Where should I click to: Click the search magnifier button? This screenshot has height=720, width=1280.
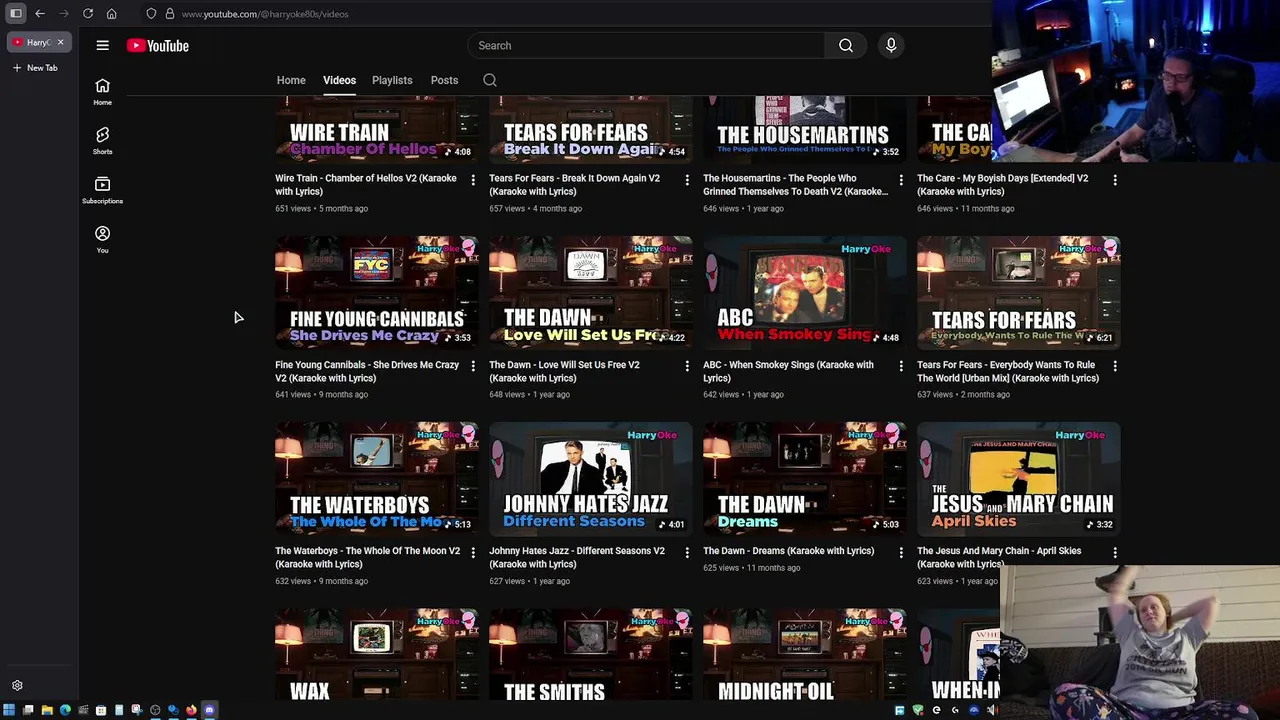click(x=846, y=45)
